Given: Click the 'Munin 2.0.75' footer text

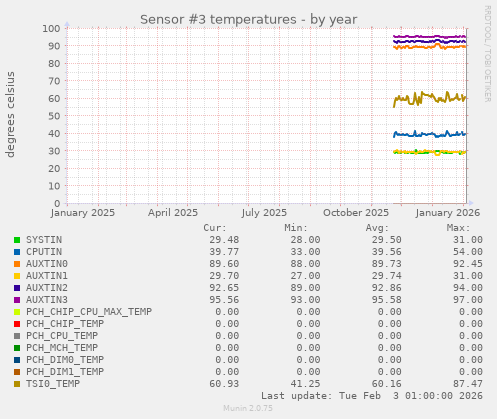Looking at the screenshot, I should tap(248, 408).
